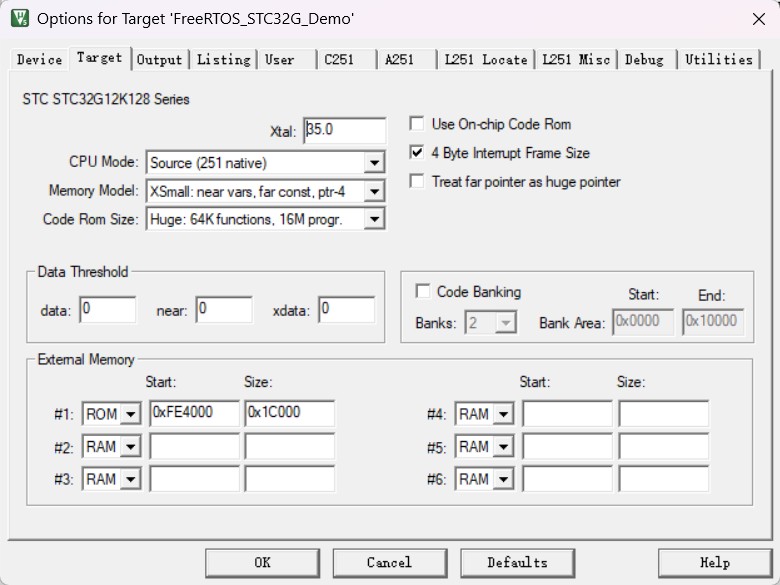This screenshot has height=585, width=780.
Task: Open external memory #4 type dropdown
Action: 503,414
